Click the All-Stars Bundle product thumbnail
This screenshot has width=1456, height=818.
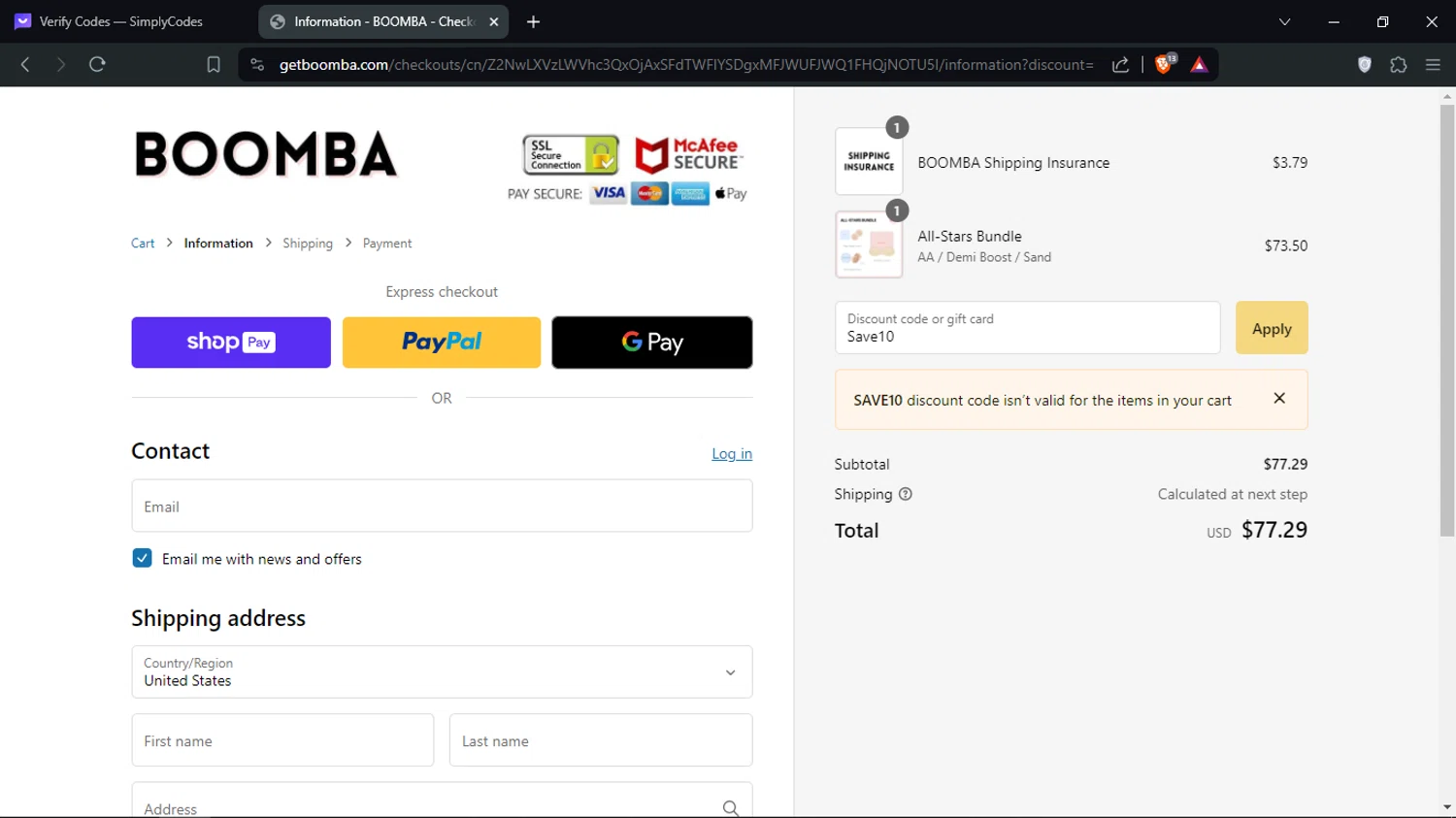(869, 245)
